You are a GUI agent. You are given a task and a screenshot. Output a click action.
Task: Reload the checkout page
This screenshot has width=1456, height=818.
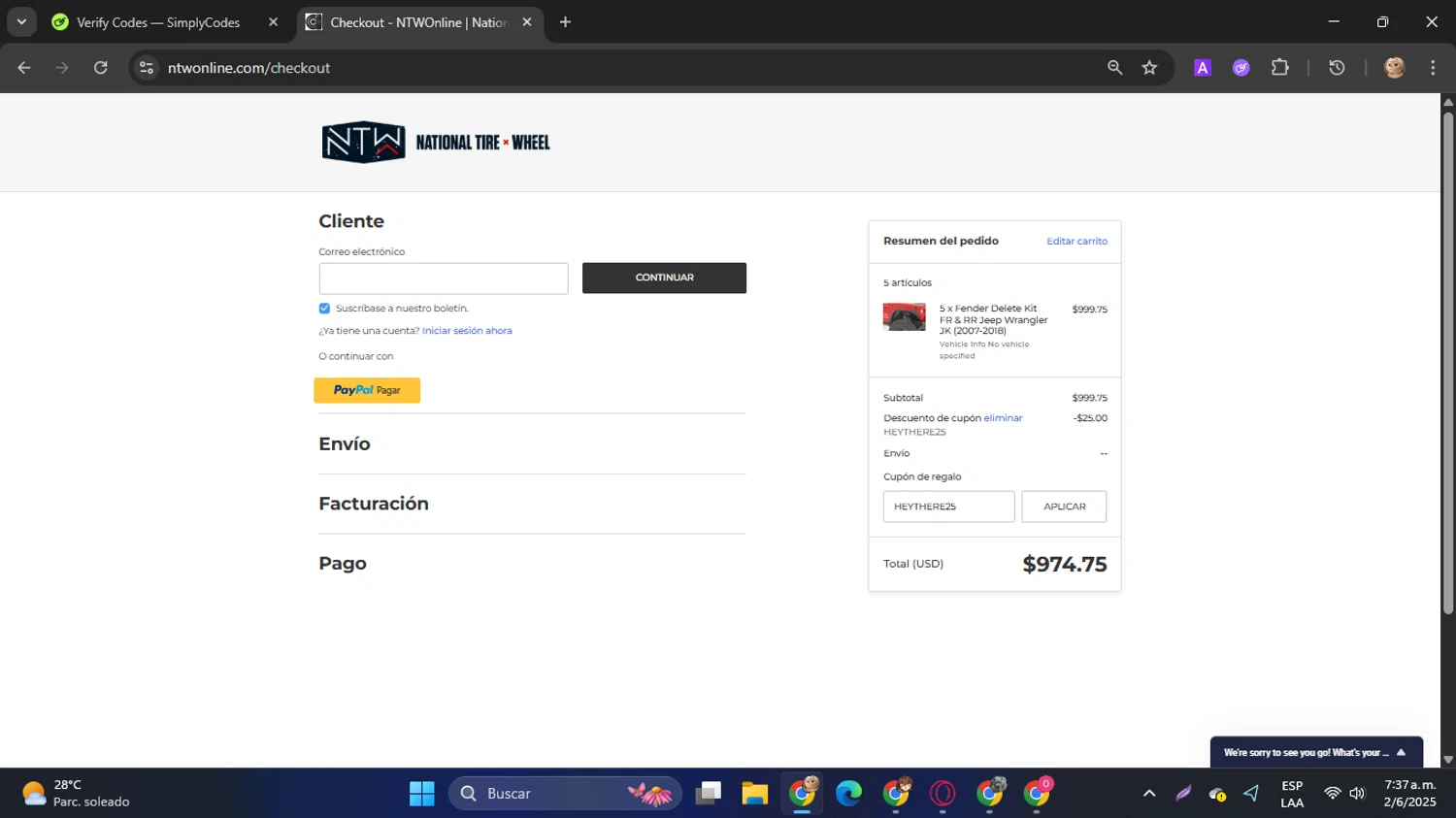(x=101, y=68)
